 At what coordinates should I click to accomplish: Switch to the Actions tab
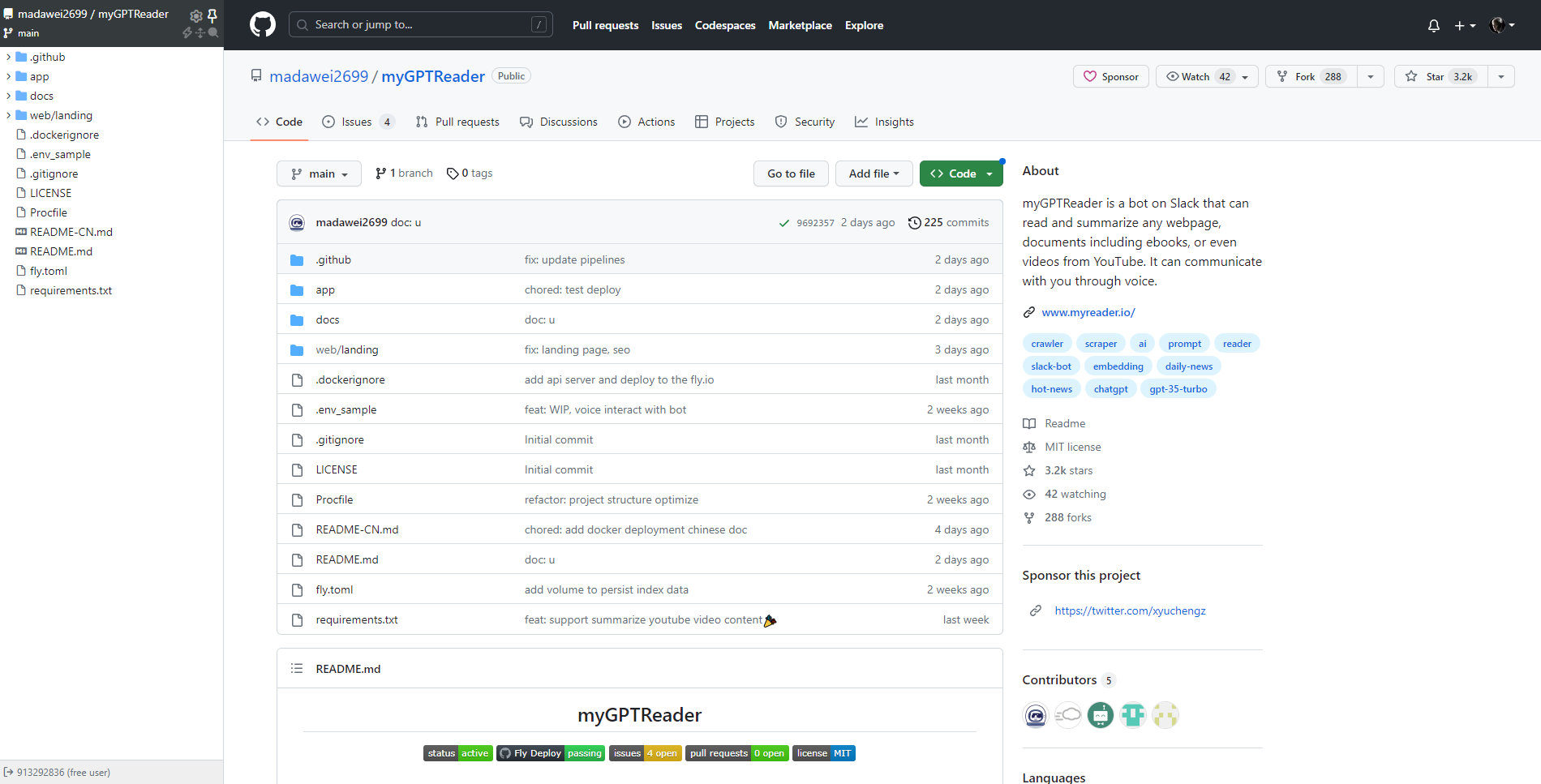tap(646, 122)
